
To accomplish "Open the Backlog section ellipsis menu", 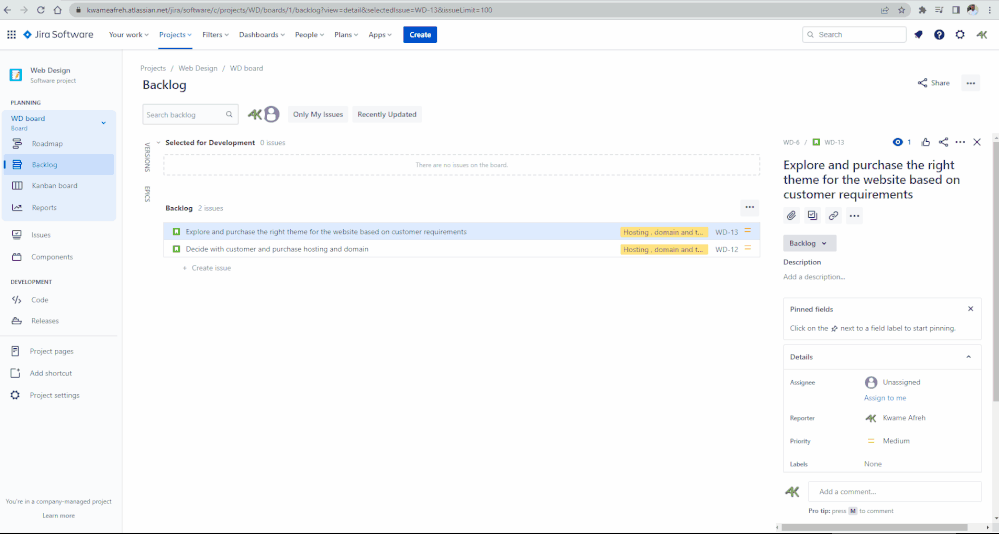I will pyautogui.click(x=749, y=207).
